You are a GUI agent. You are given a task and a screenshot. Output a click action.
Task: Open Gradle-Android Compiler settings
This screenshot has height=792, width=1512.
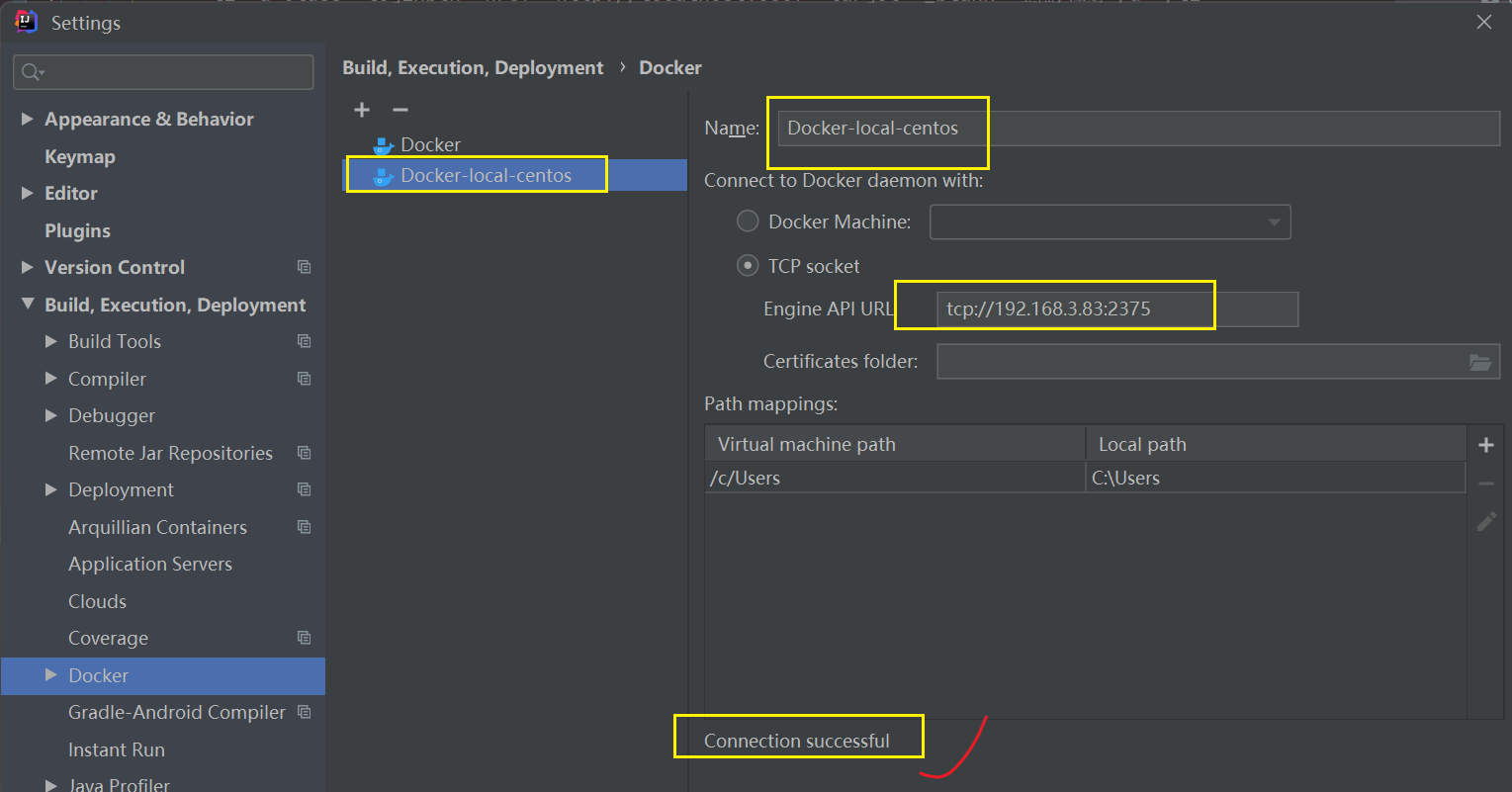(x=177, y=712)
